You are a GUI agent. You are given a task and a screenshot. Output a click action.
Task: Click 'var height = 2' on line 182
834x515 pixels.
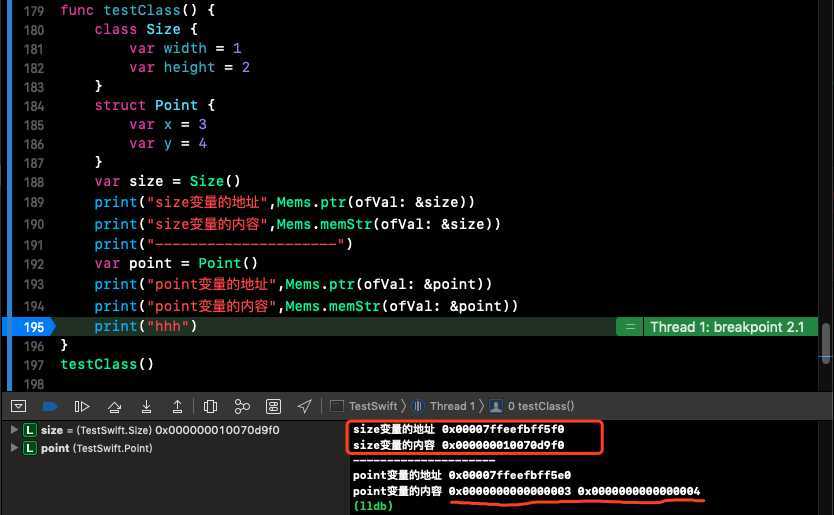click(189, 68)
